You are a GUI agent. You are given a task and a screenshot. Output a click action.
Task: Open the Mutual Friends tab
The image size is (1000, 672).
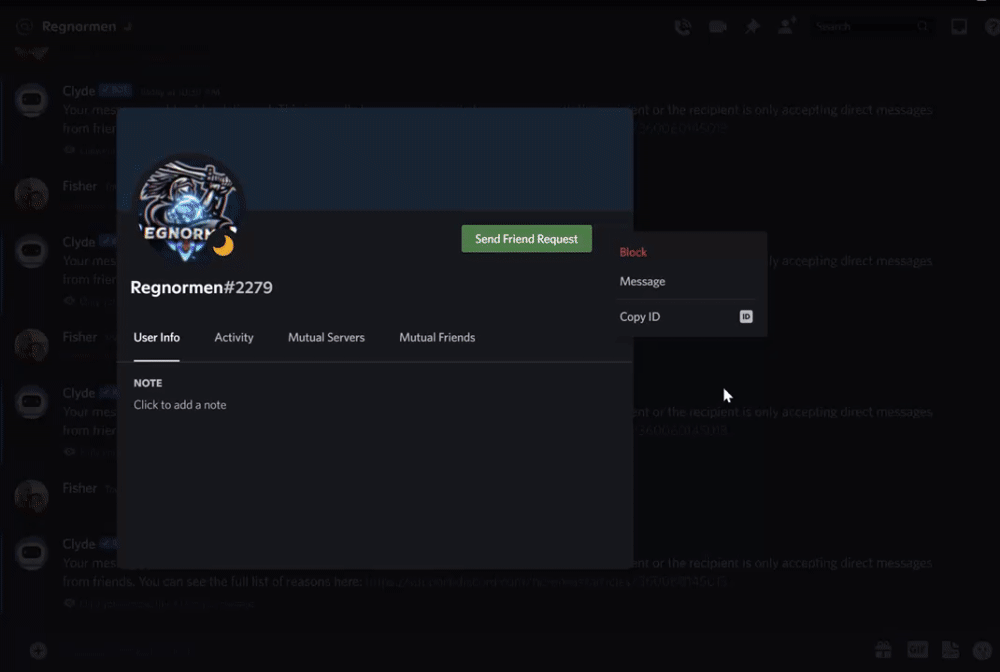pos(437,337)
